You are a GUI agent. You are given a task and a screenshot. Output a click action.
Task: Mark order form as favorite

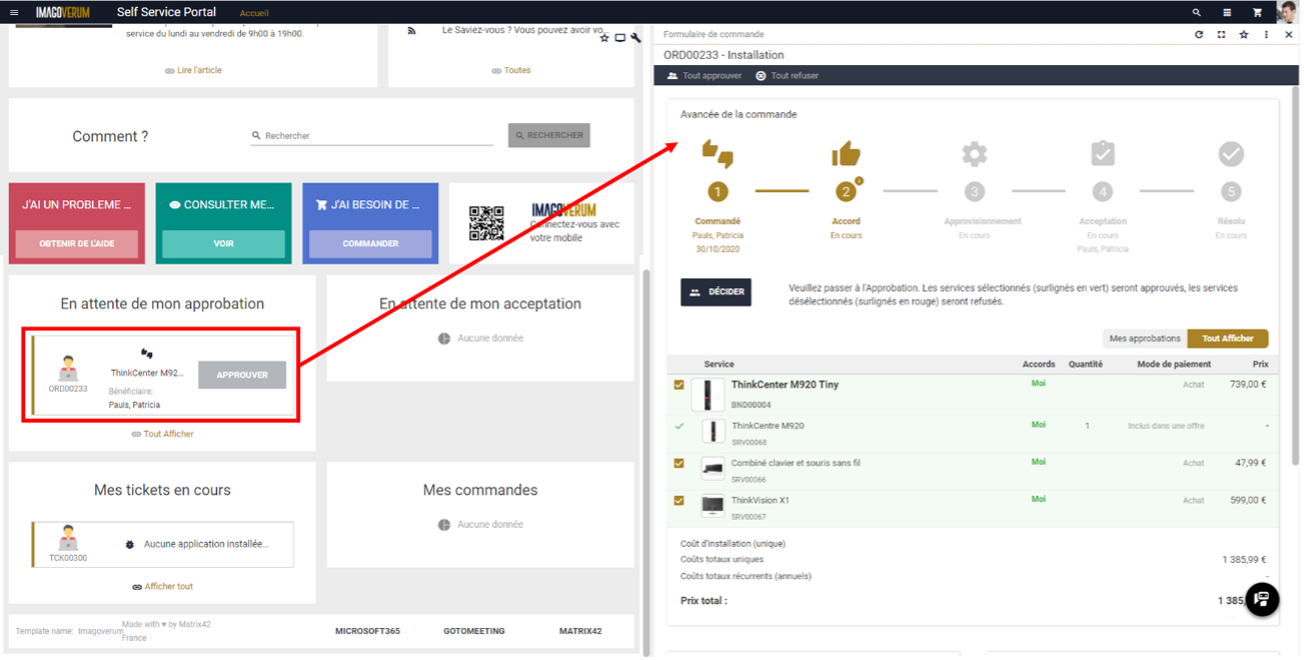[x=1244, y=34]
